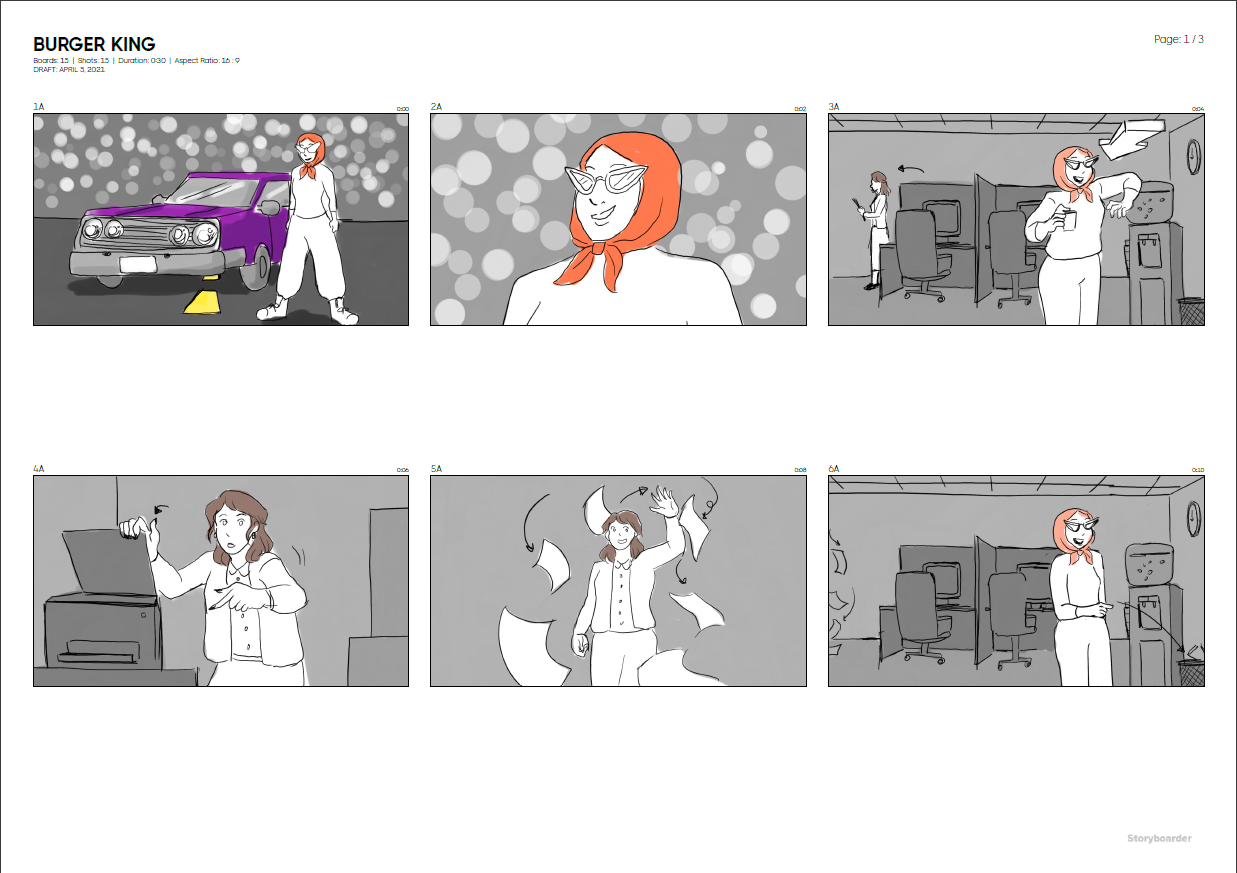Image resolution: width=1237 pixels, height=873 pixels.
Task: Click the 'Duration: 0:30' text
Action: point(142,61)
